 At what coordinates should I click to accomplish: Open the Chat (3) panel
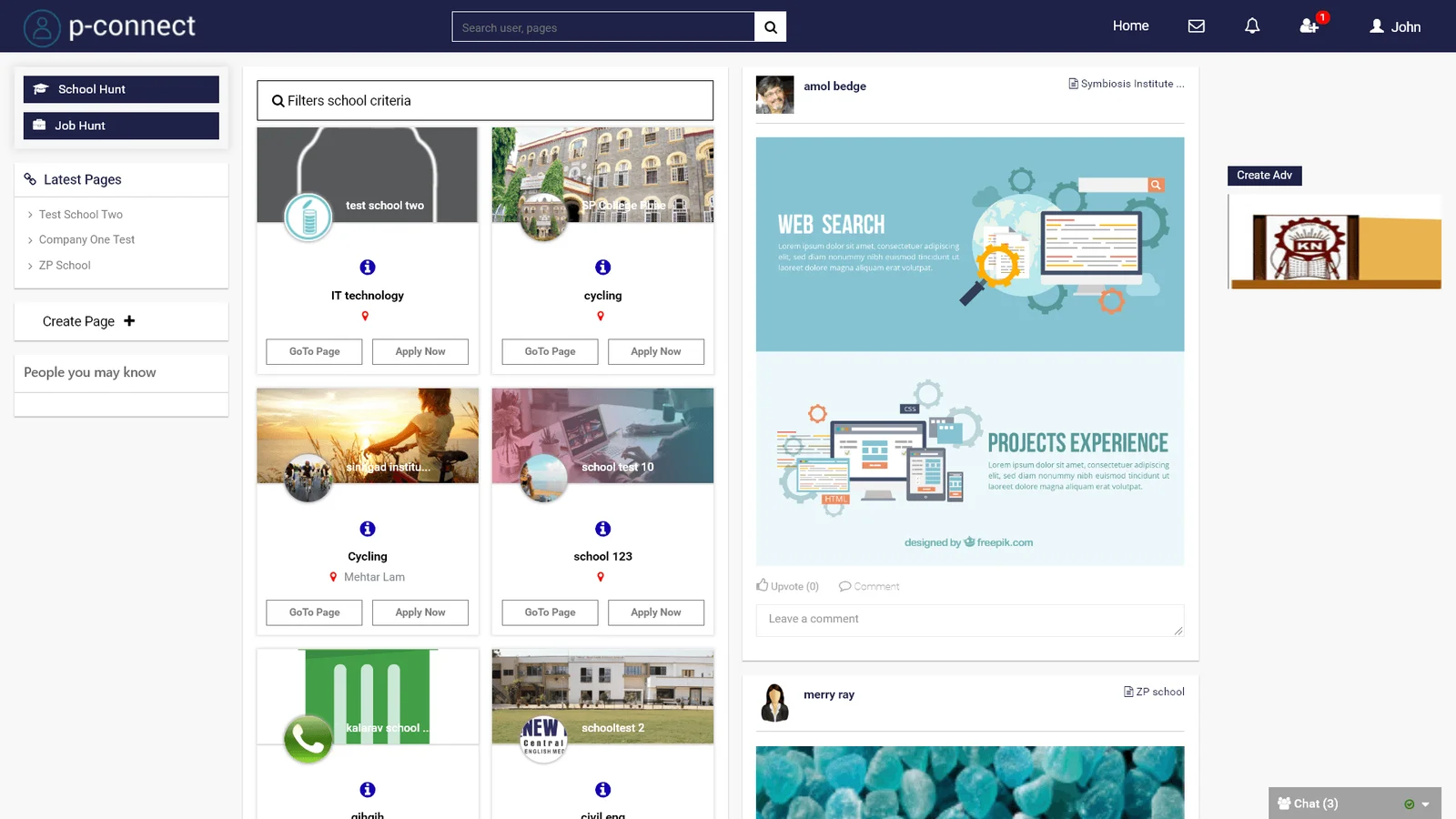click(x=1308, y=804)
